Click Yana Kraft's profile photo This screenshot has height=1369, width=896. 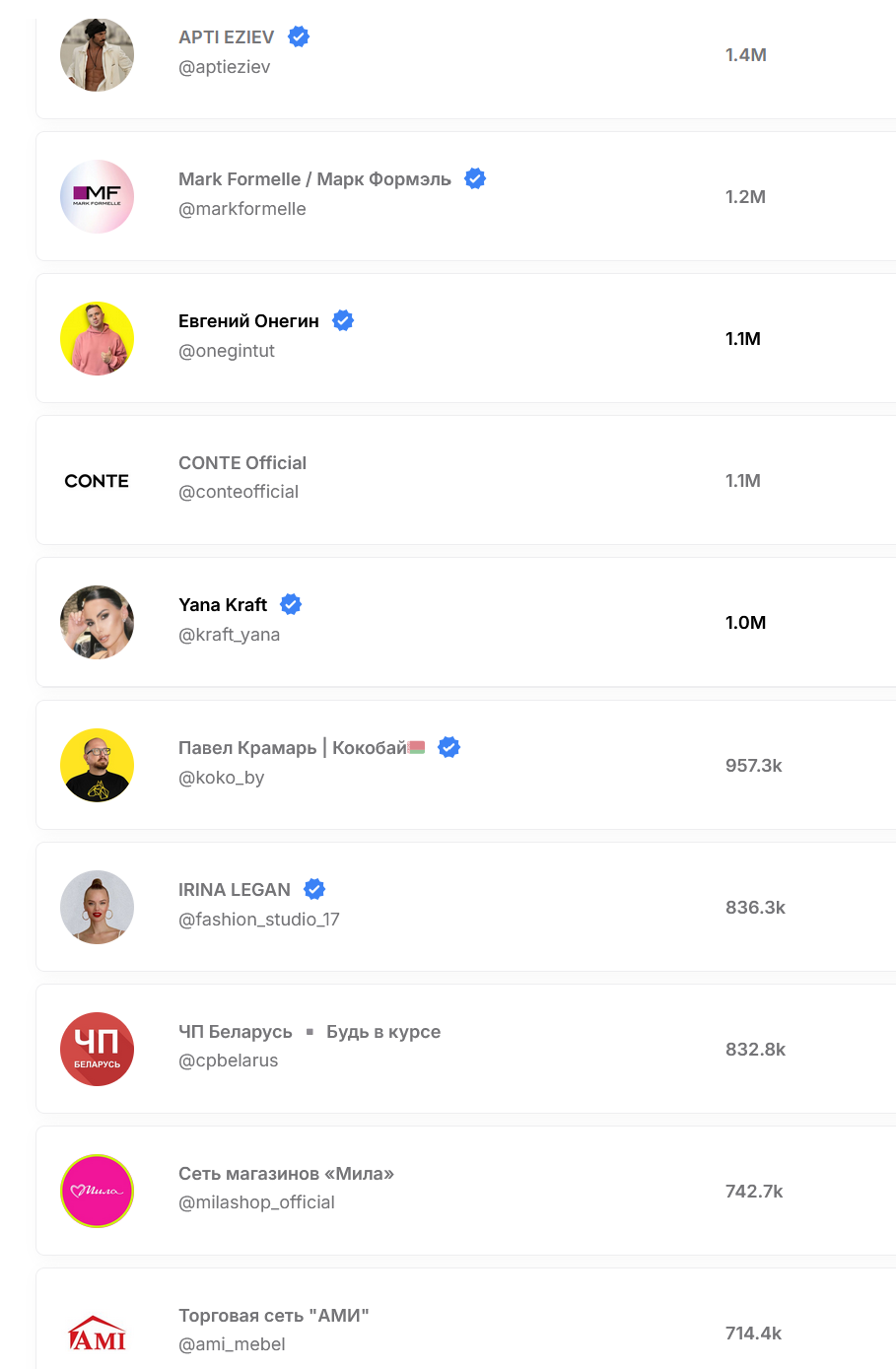click(97, 623)
